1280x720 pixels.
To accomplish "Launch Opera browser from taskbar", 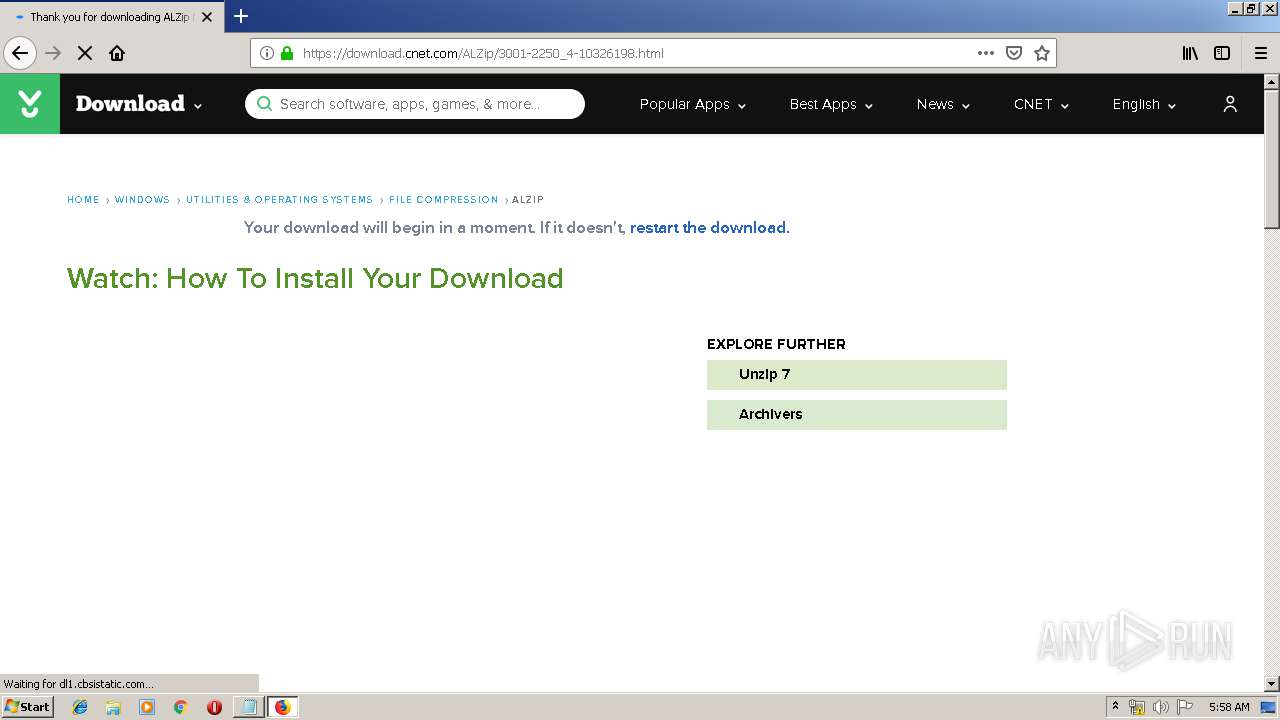I will pyautogui.click(x=214, y=707).
